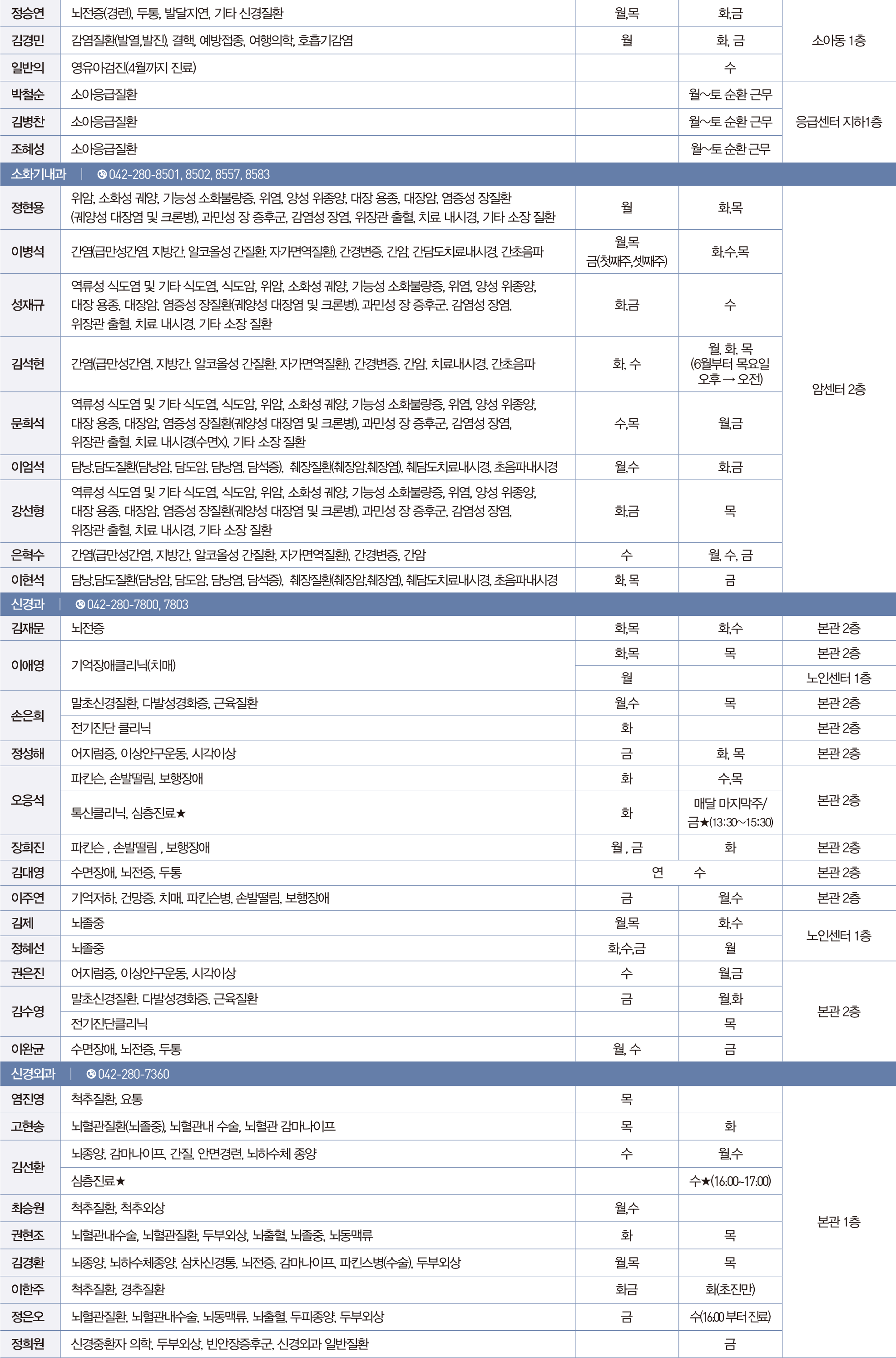This screenshot has width=896, height=1358.
Task: Select doctor name 이현석
Action: coord(28,580)
